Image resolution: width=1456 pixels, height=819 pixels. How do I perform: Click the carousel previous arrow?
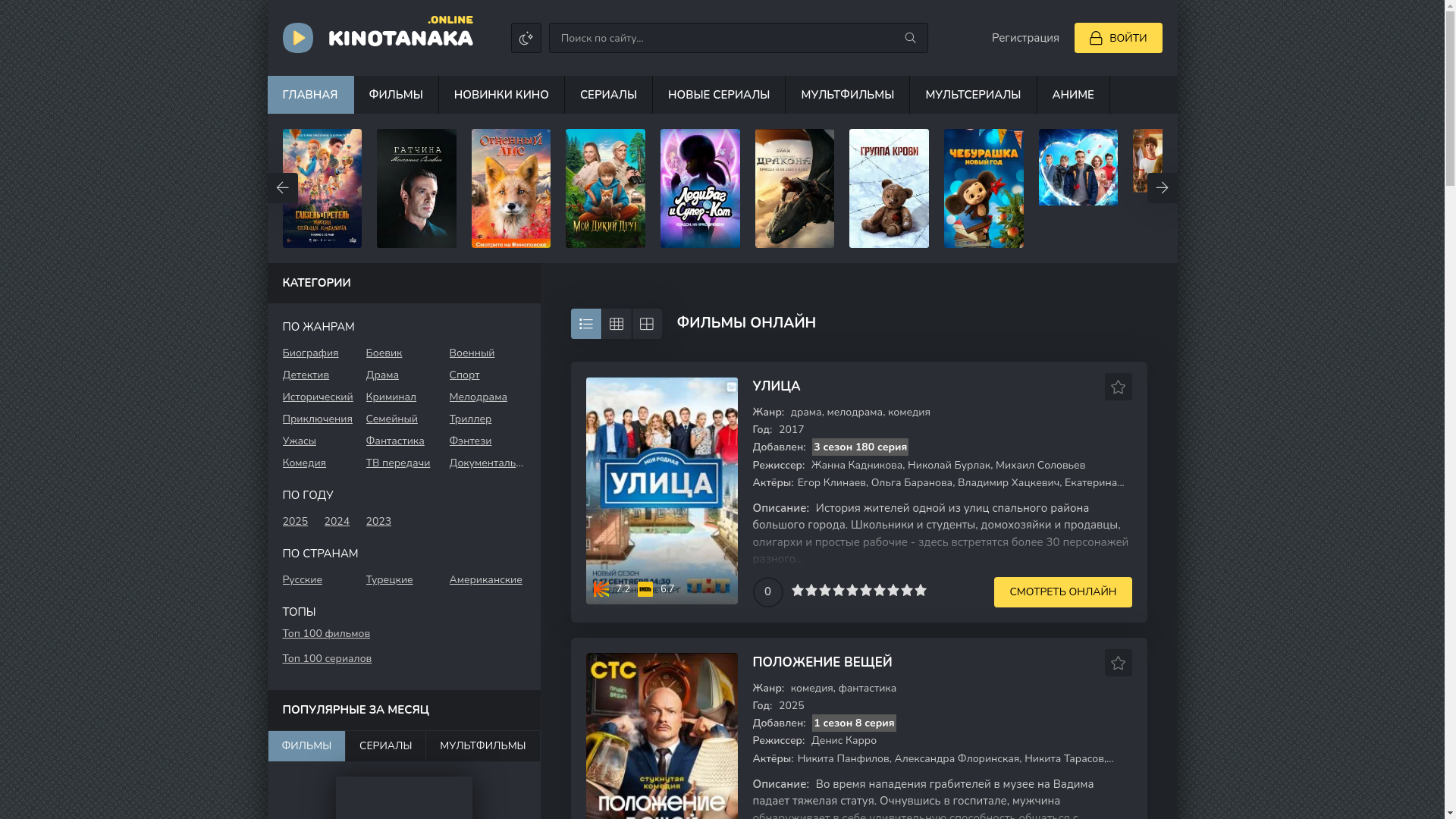tap(281, 187)
